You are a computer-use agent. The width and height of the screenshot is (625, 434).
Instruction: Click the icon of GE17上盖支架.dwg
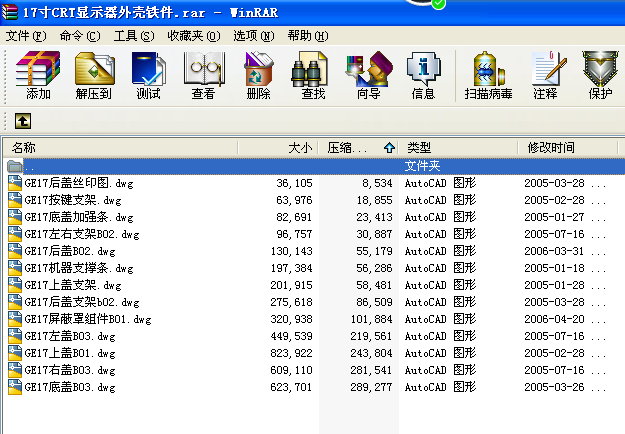(x=15, y=285)
